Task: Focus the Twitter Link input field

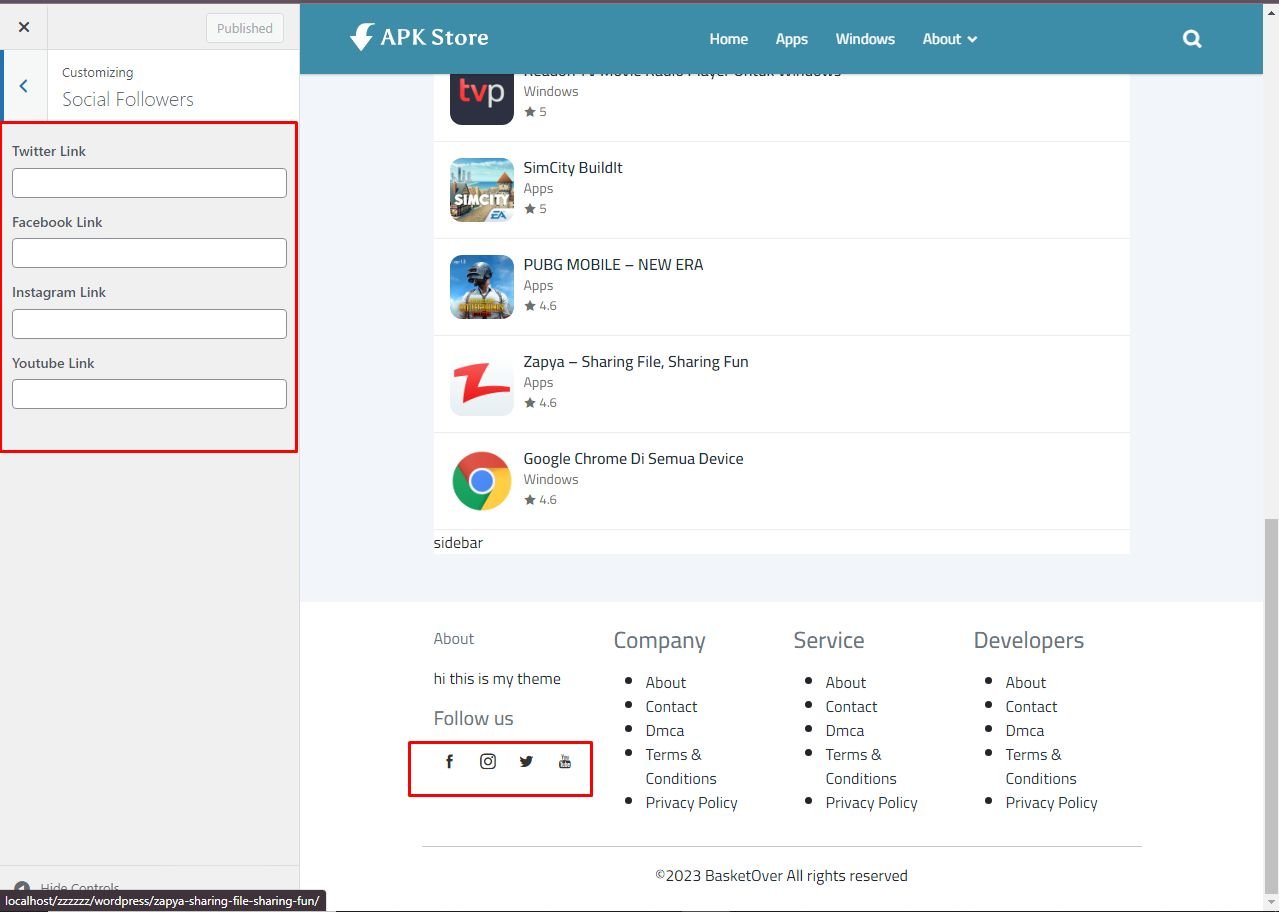Action: 149,183
